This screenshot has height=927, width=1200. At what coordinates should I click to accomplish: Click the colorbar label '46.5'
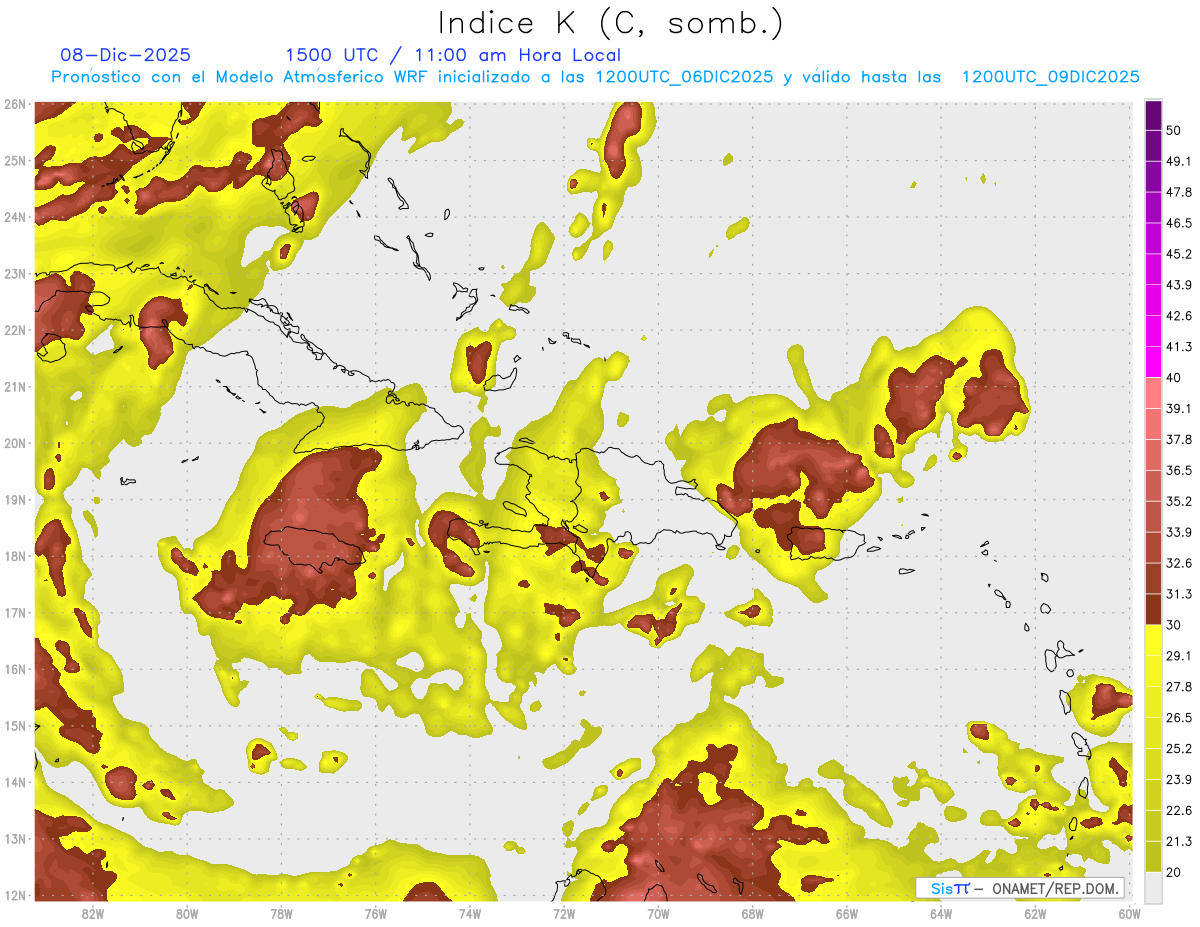pos(1178,223)
